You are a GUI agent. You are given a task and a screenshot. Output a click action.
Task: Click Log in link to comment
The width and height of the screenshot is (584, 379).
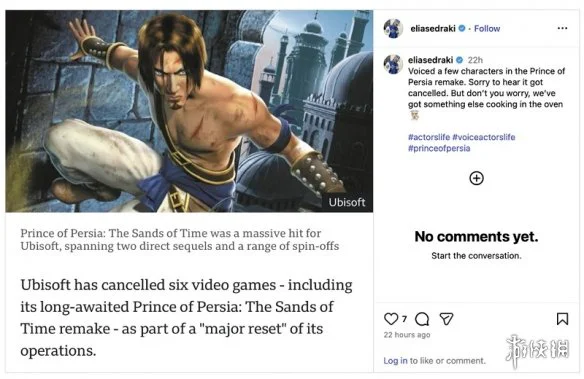[395, 361]
